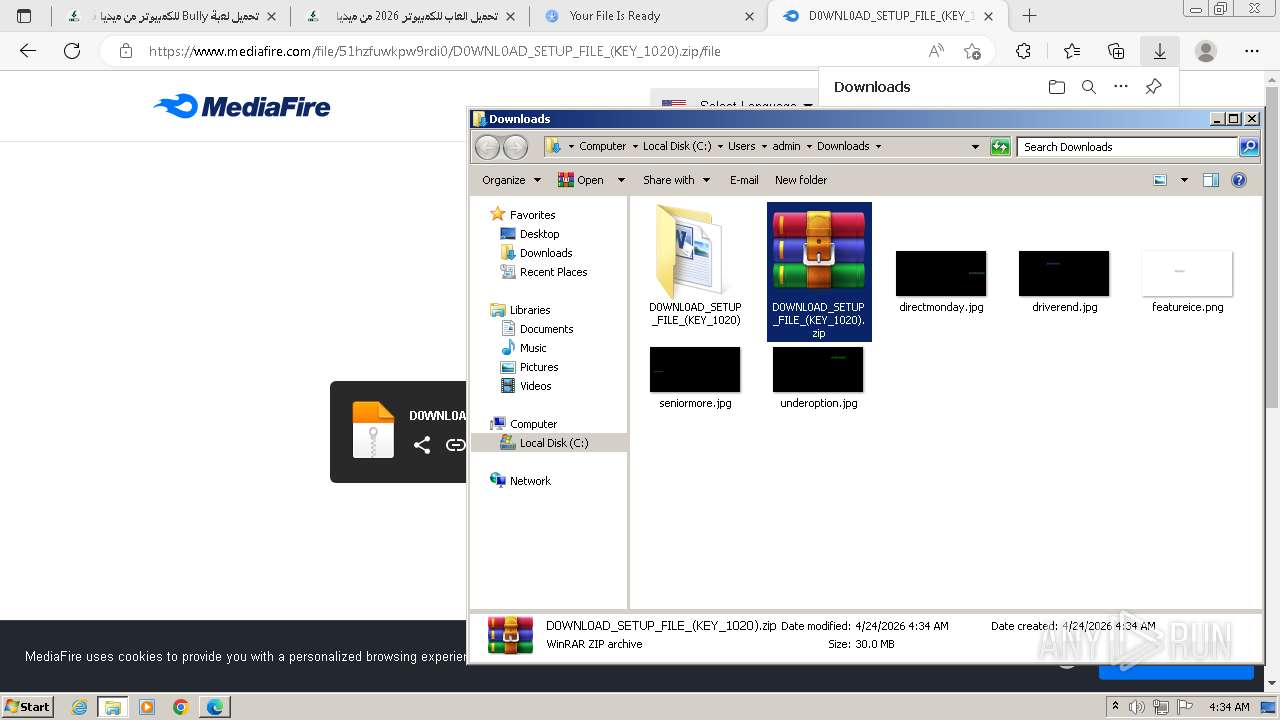The height and width of the screenshot is (720, 1280).
Task: Open Edge Settings and more menu
Action: pos(1252,51)
